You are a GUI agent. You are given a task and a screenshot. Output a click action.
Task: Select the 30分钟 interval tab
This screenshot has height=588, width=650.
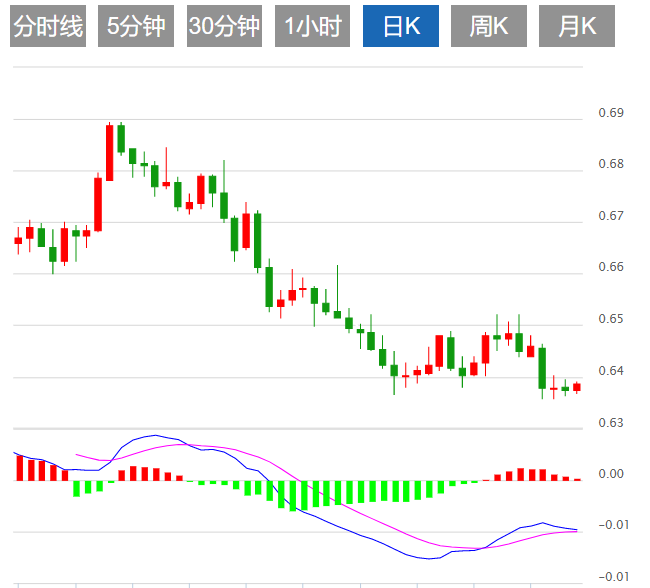[x=224, y=26]
